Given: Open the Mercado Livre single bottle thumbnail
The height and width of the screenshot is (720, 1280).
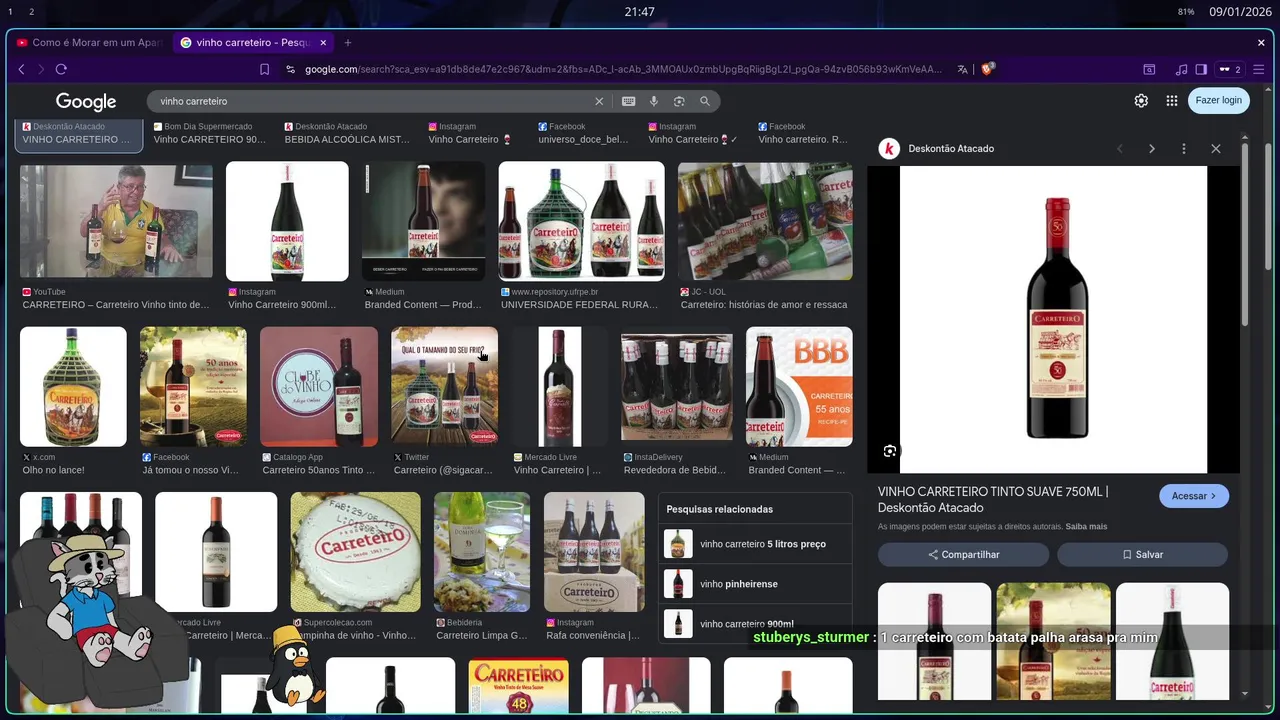Looking at the screenshot, I should tap(559, 386).
